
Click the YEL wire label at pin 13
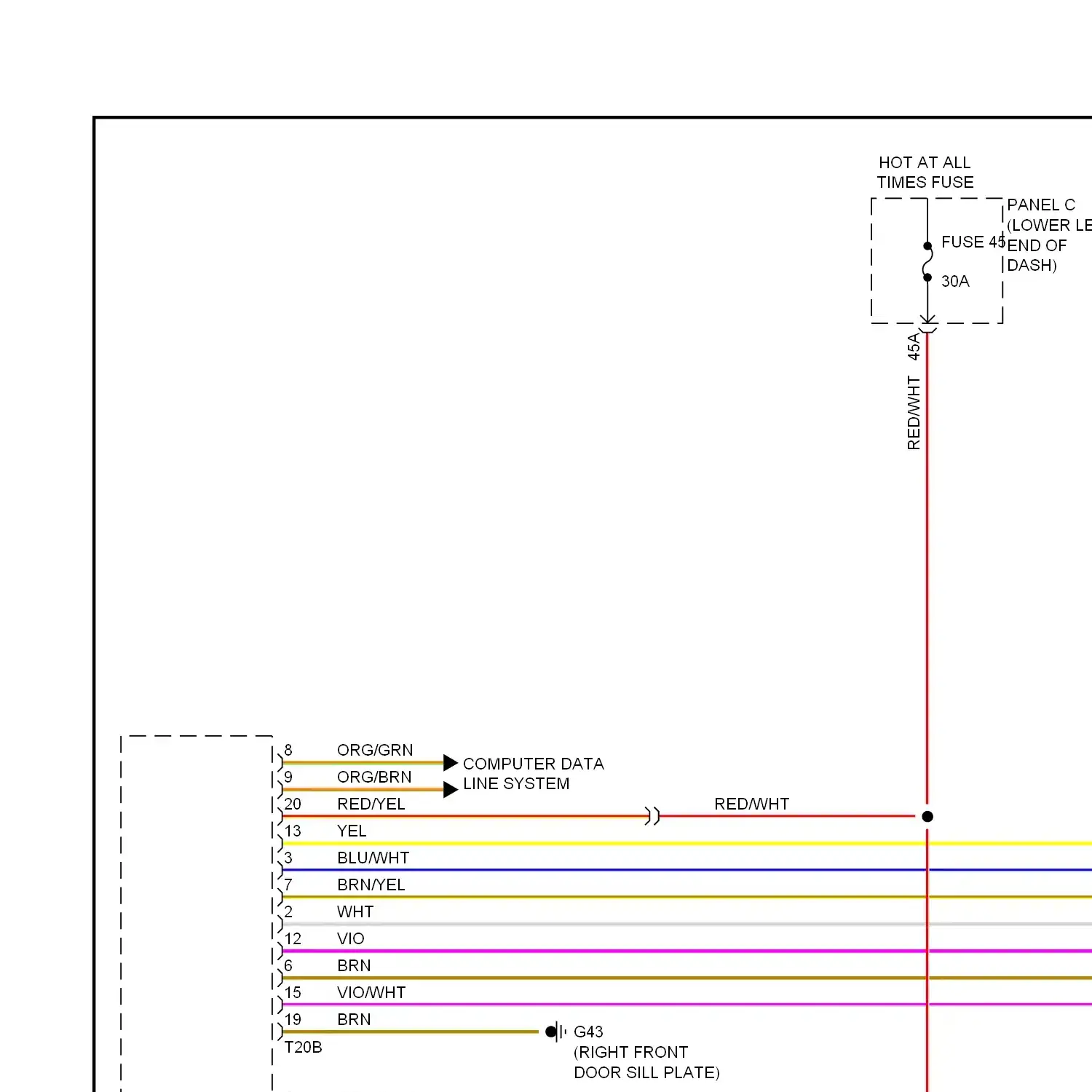[x=352, y=831]
